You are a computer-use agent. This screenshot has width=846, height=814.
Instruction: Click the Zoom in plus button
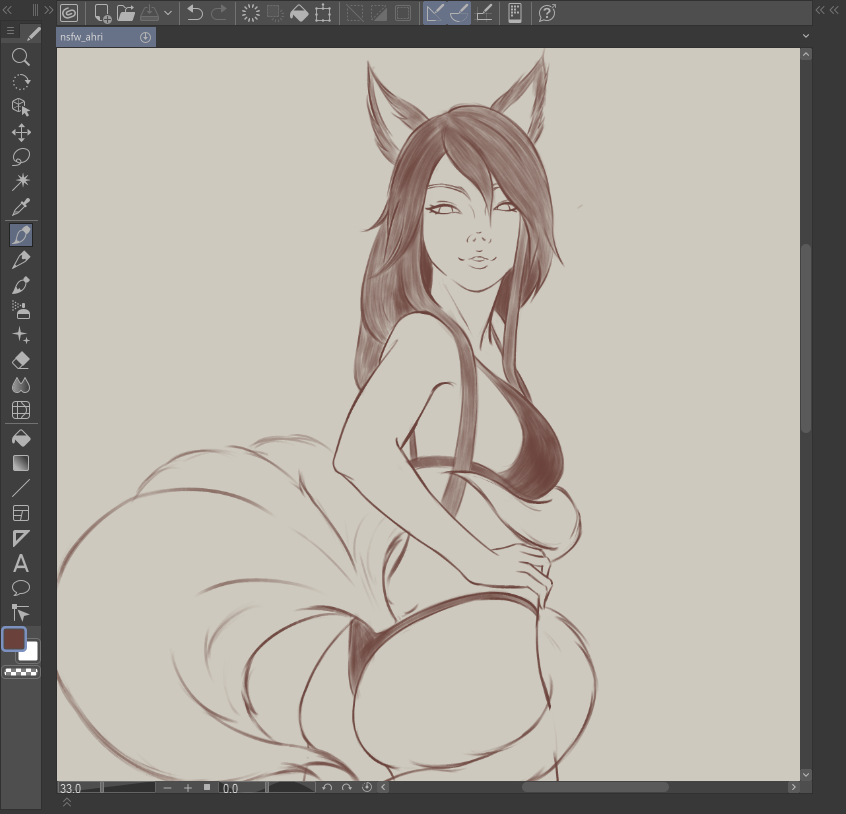coord(188,788)
